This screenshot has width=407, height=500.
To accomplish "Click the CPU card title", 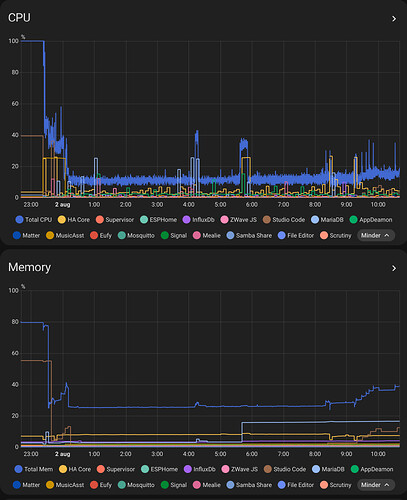I will pyautogui.click(x=19, y=18).
